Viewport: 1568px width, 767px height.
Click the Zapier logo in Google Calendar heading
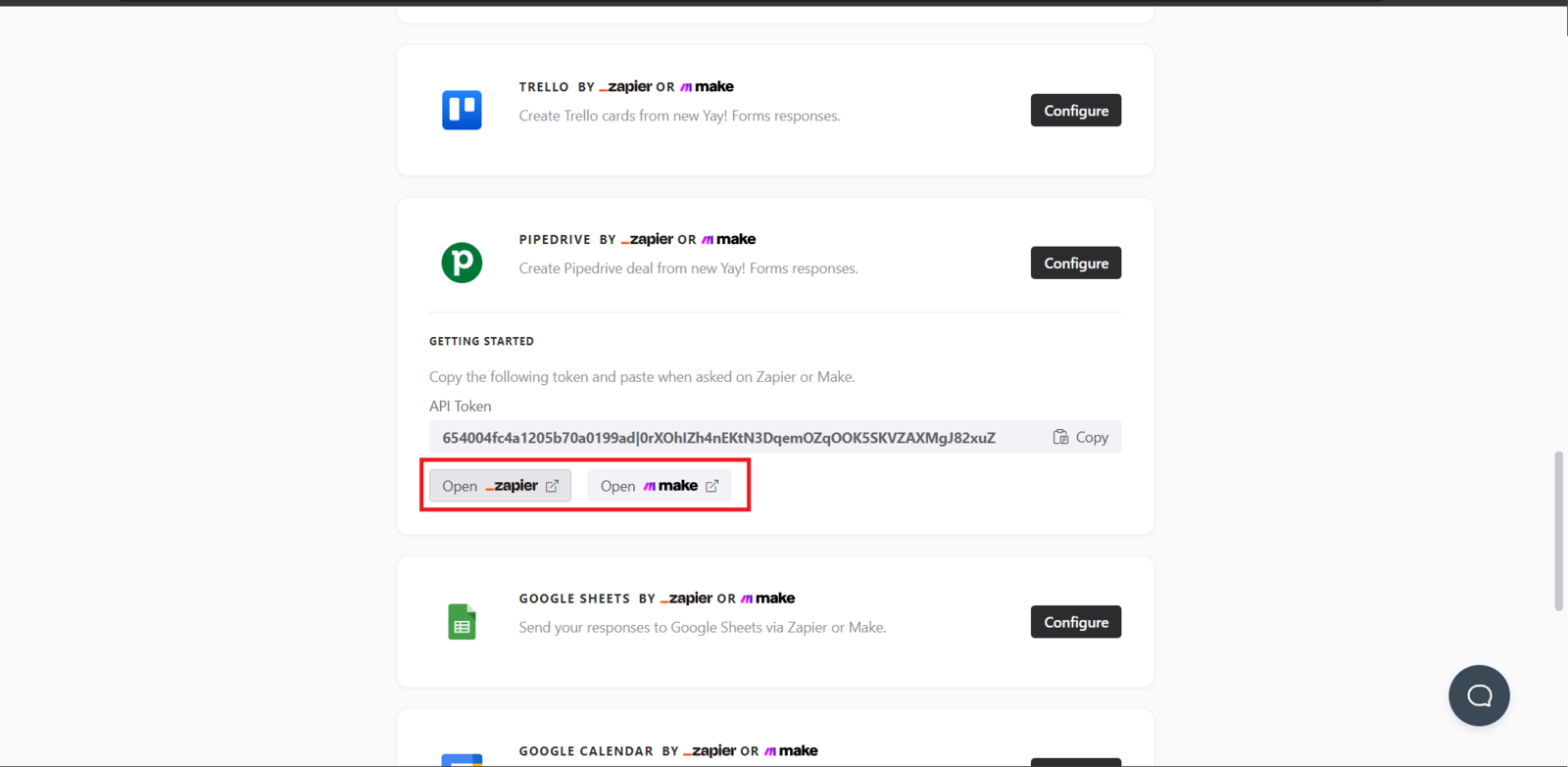coord(710,751)
